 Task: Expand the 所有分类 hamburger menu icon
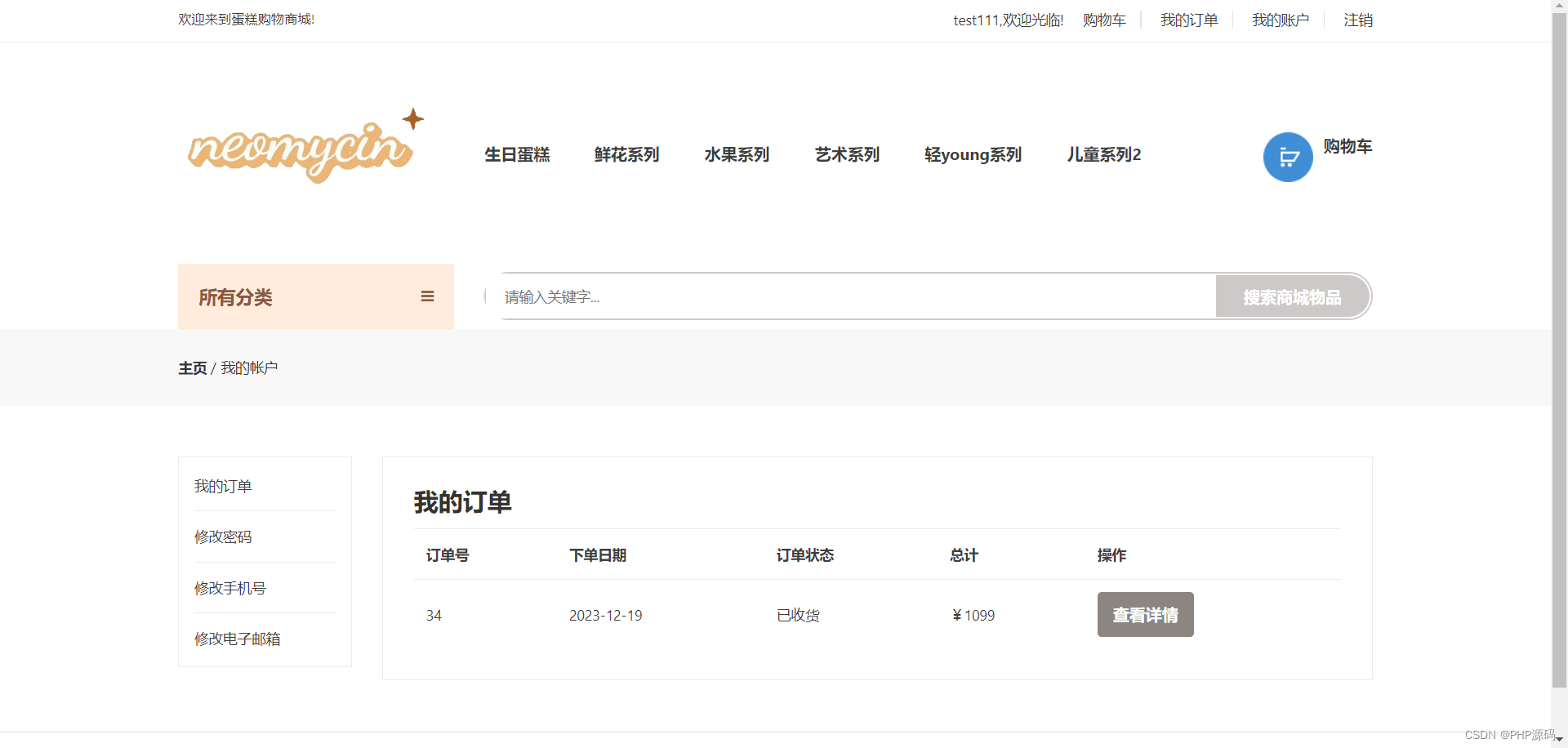point(427,296)
